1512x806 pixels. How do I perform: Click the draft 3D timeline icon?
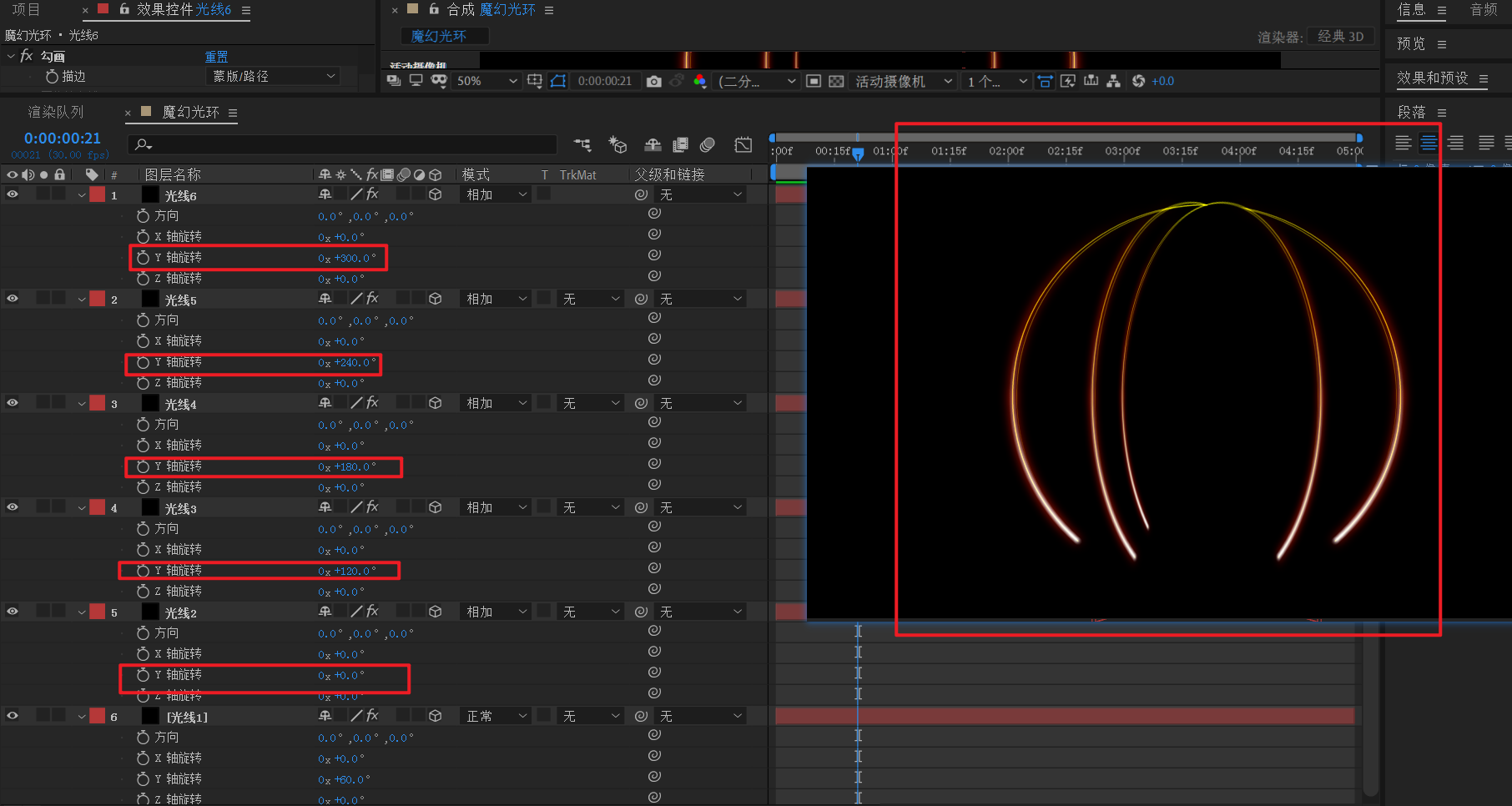[617, 145]
